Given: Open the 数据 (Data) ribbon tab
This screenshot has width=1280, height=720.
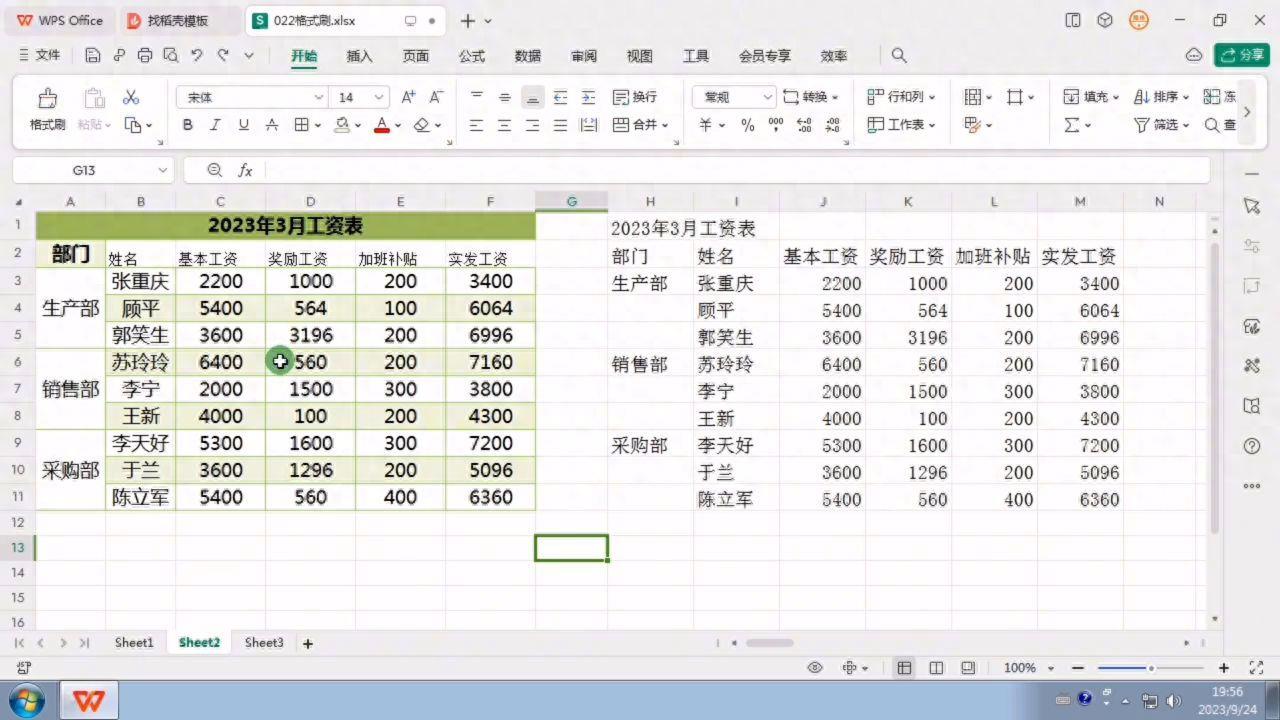Looking at the screenshot, I should pyautogui.click(x=528, y=56).
